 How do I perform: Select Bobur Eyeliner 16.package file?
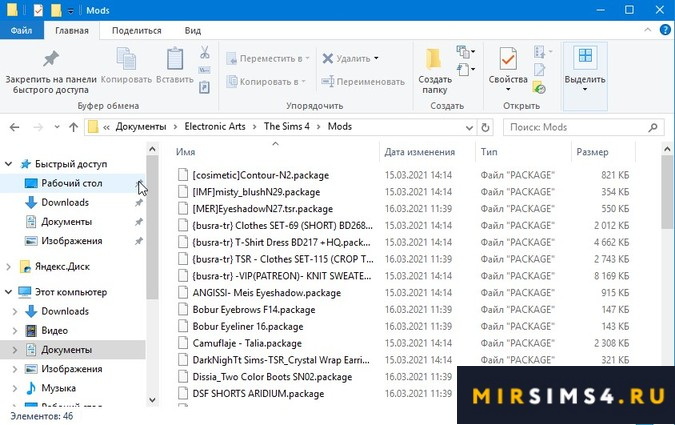tap(248, 326)
